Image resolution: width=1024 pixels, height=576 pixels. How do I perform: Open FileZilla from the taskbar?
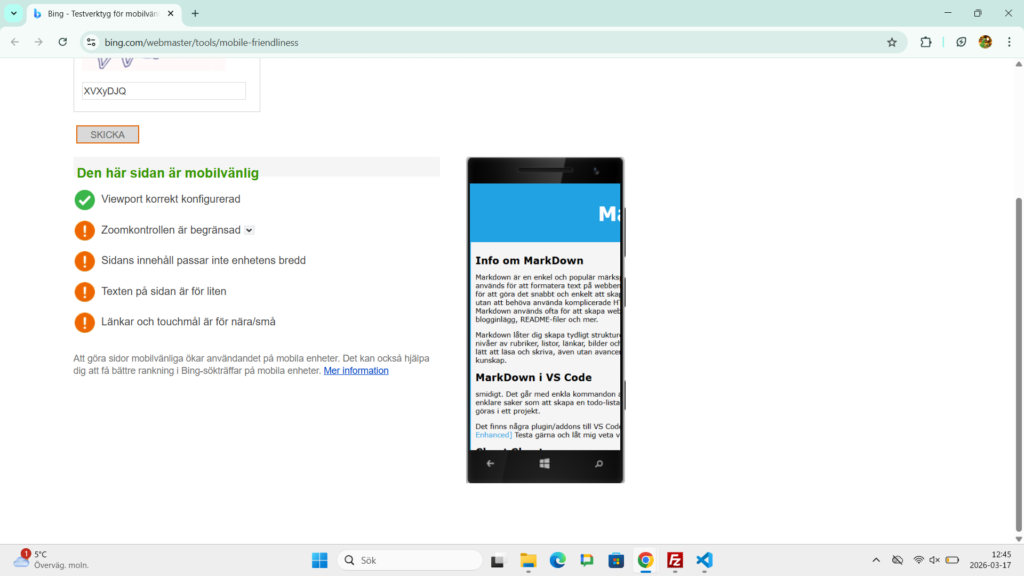675,560
